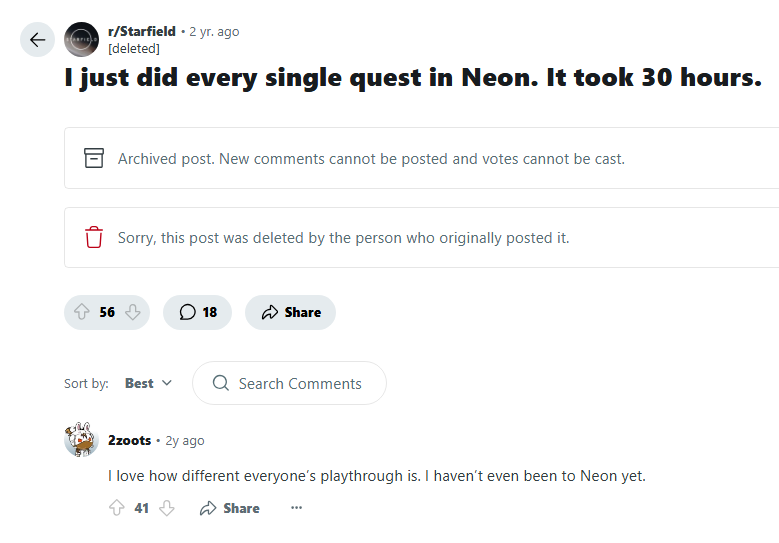Image resolution: width=779 pixels, height=543 pixels.
Task: Click the back arrow button
Action: pos(37,40)
